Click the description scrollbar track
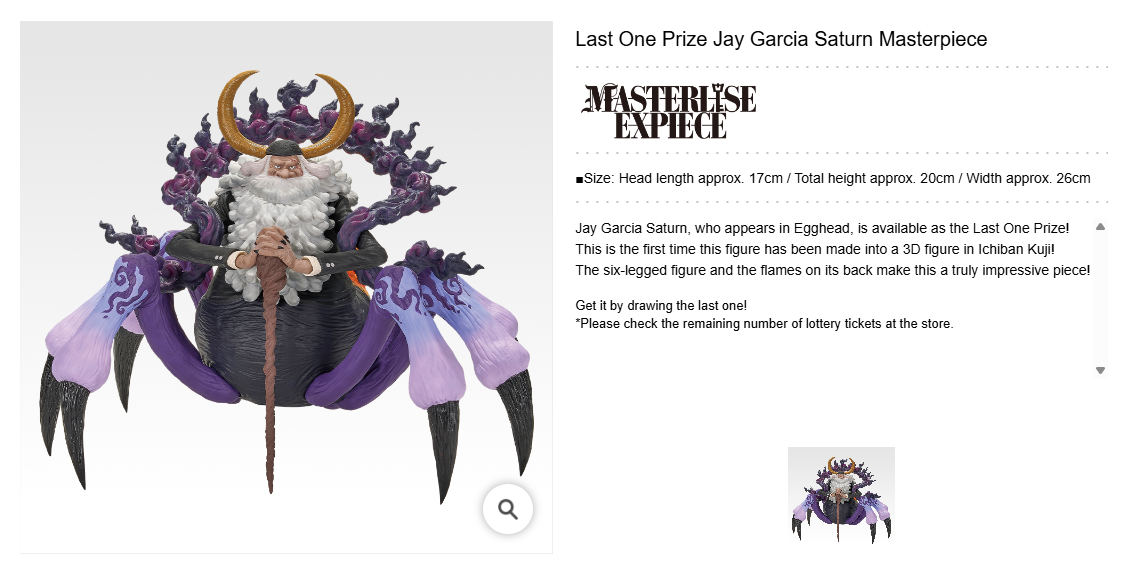 click(1100, 299)
